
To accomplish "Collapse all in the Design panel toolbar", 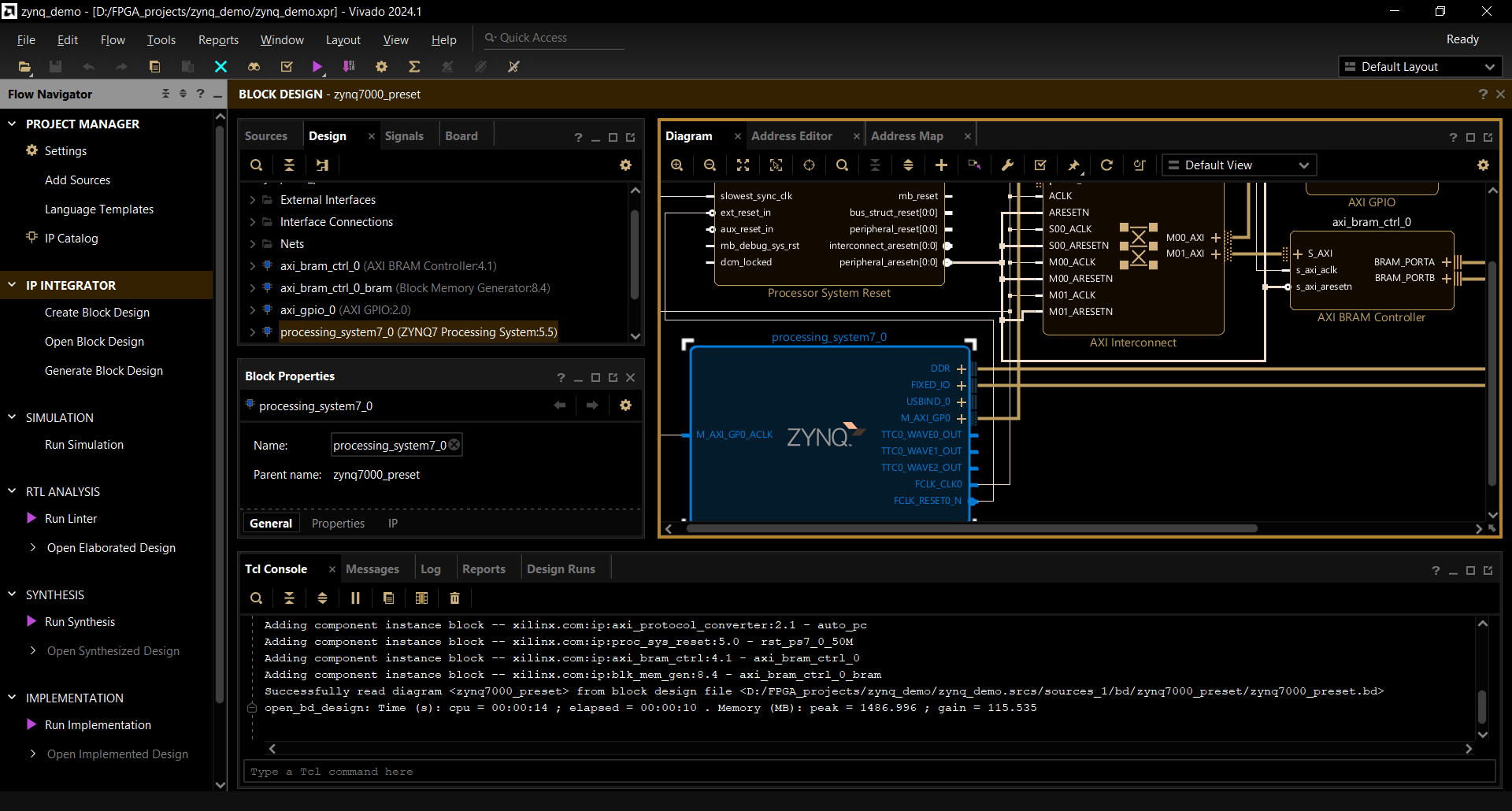I will pos(289,165).
